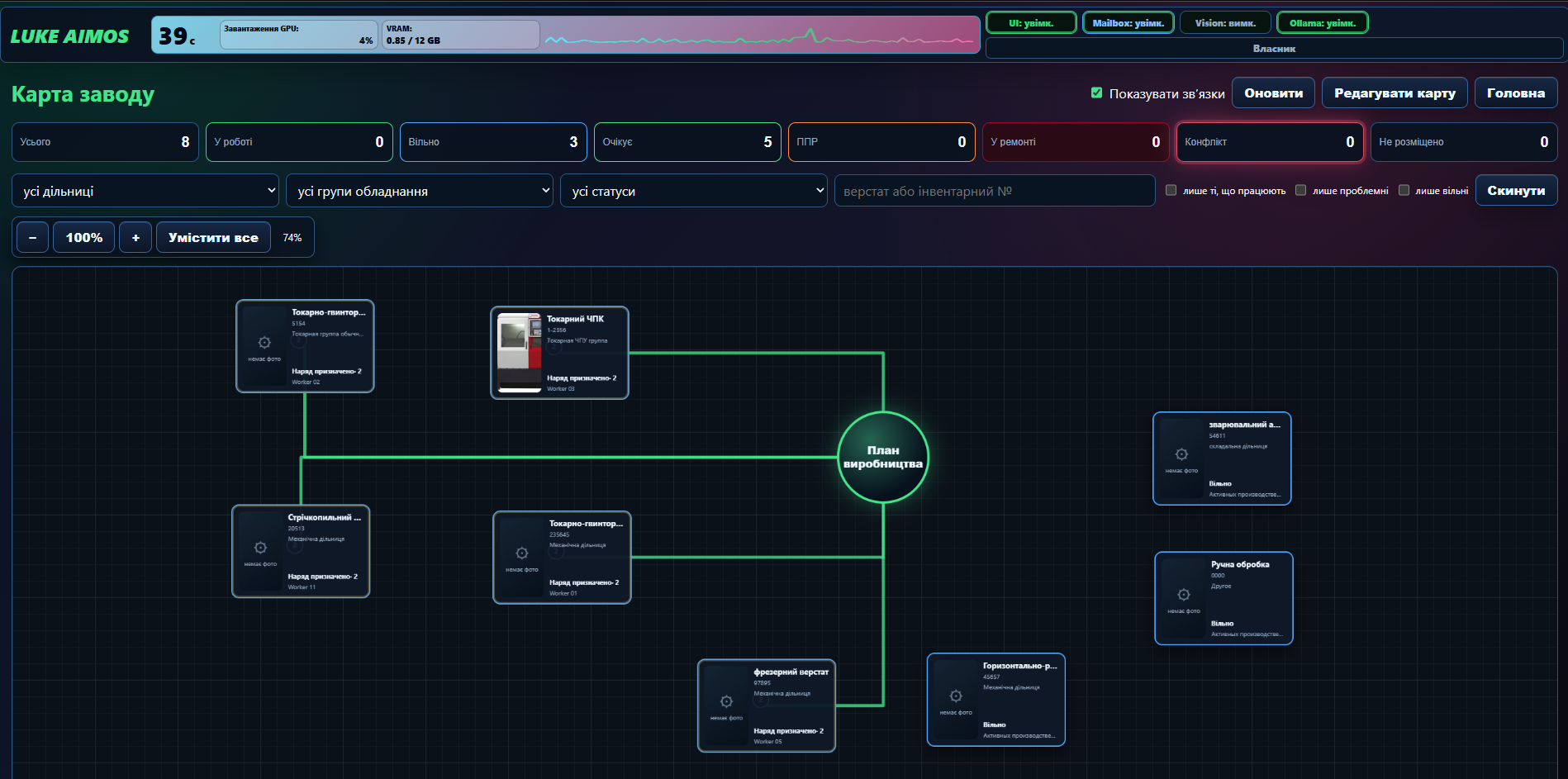This screenshot has height=779, width=1568.
Task: Click the Оновити button
Action: 1273,93
